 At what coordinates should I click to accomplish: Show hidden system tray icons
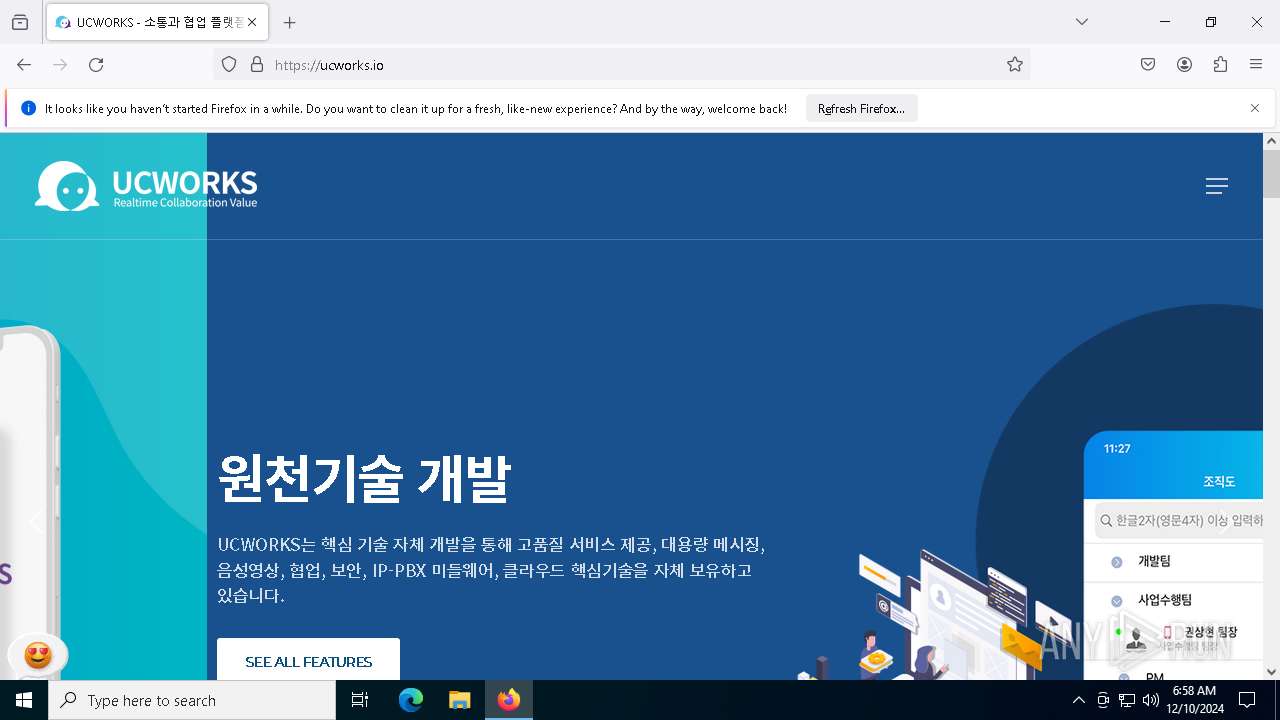click(x=1078, y=700)
